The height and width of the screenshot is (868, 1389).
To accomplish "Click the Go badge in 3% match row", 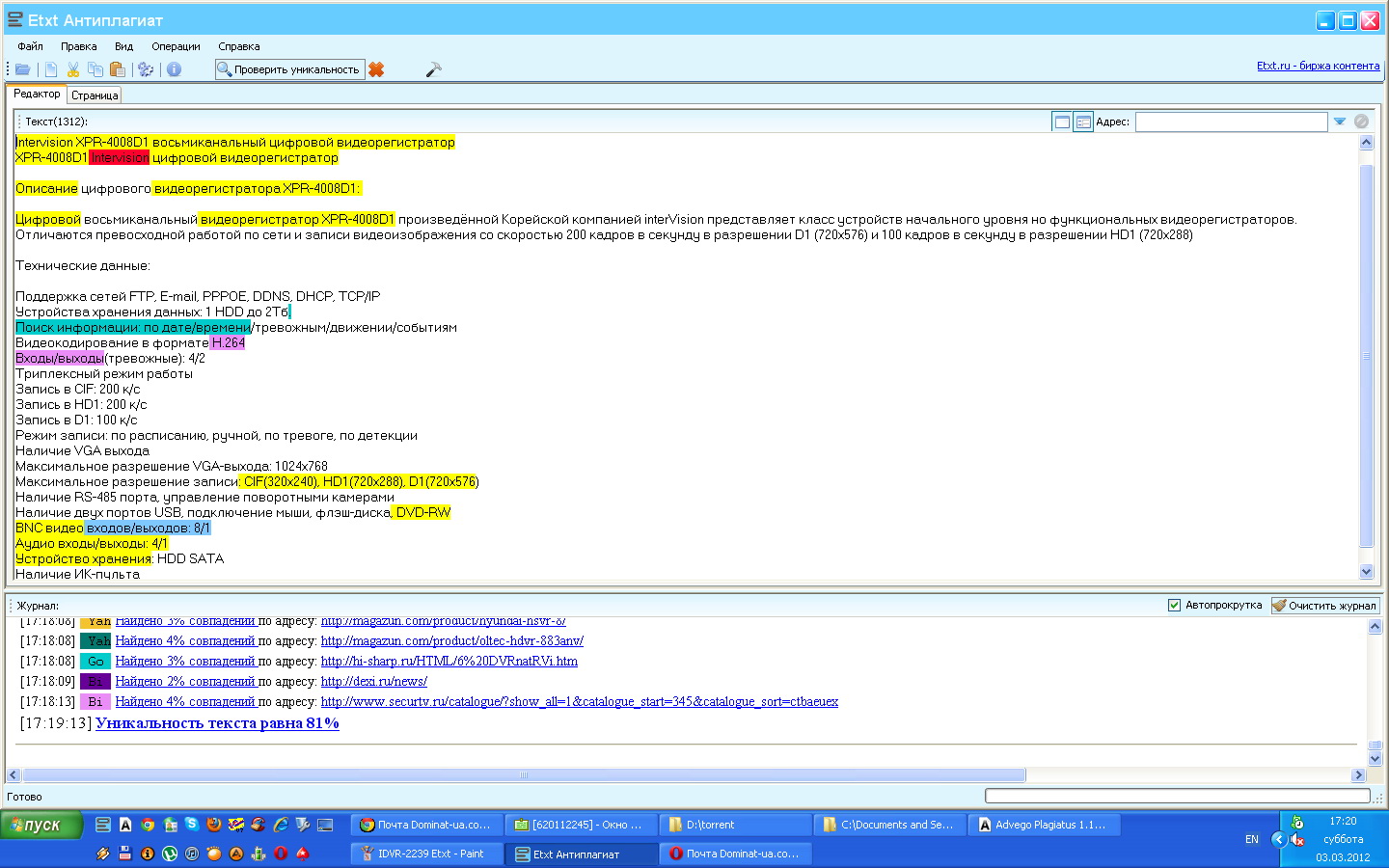I will tap(95, 661).
